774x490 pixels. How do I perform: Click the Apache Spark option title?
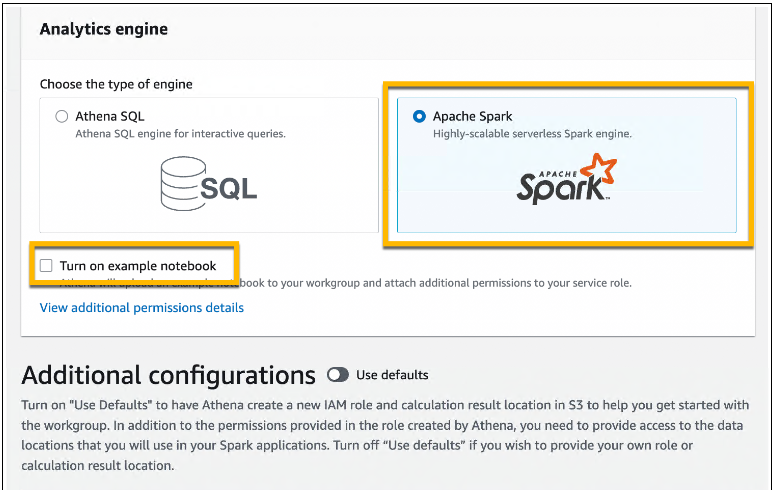[472, 116]
